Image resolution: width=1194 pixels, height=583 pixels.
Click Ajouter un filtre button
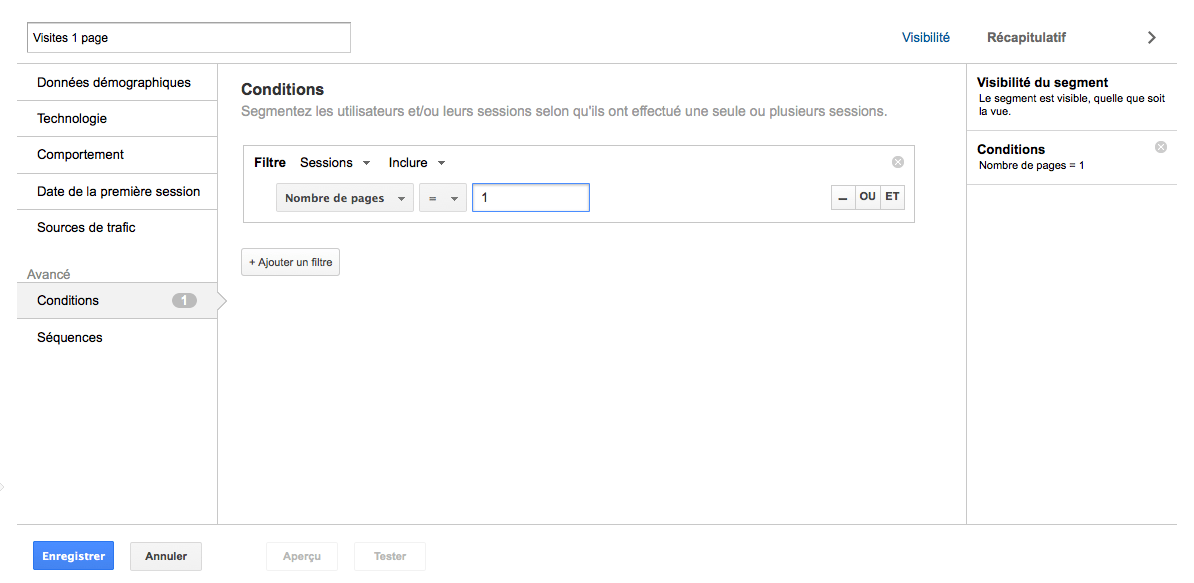(x=290, y=262)
